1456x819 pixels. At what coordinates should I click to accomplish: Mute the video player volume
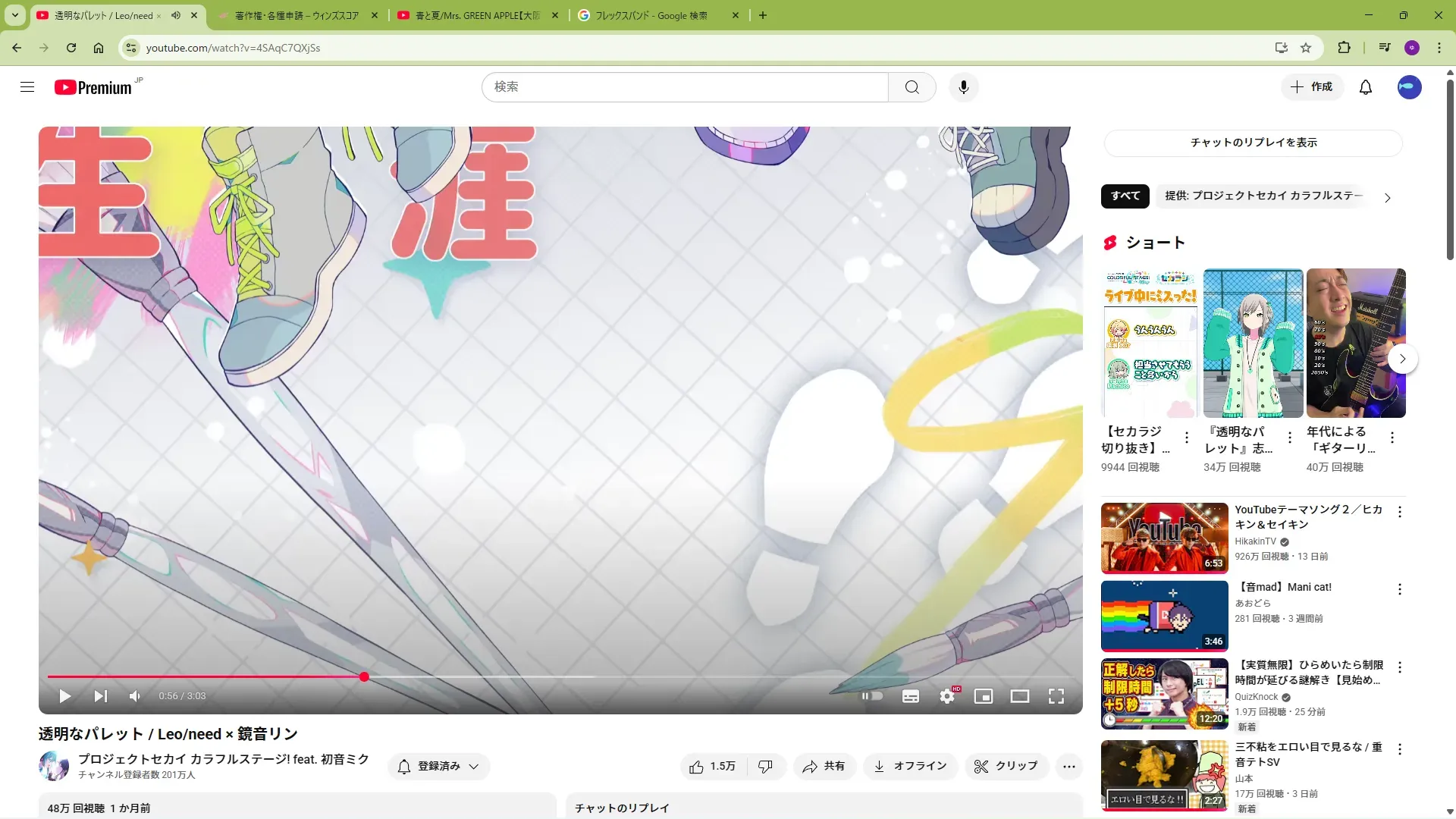134,696
